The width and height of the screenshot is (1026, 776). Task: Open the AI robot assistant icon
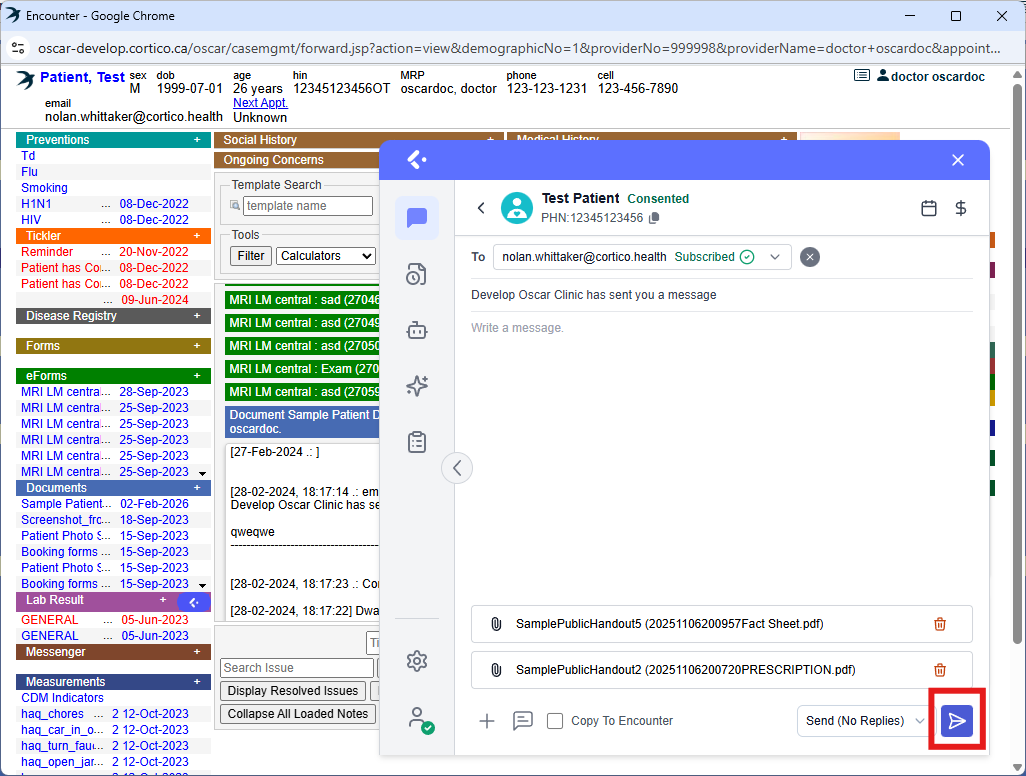(x=417, y=330)
